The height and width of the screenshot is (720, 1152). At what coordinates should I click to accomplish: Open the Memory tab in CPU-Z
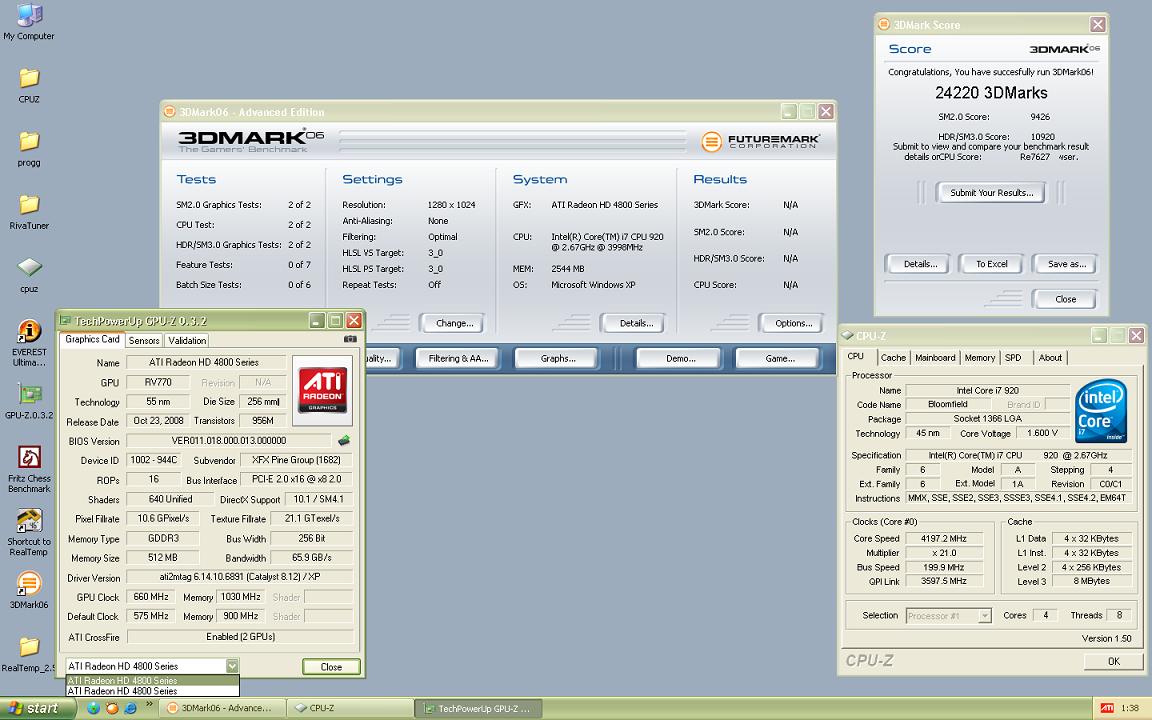click(979, 358)
